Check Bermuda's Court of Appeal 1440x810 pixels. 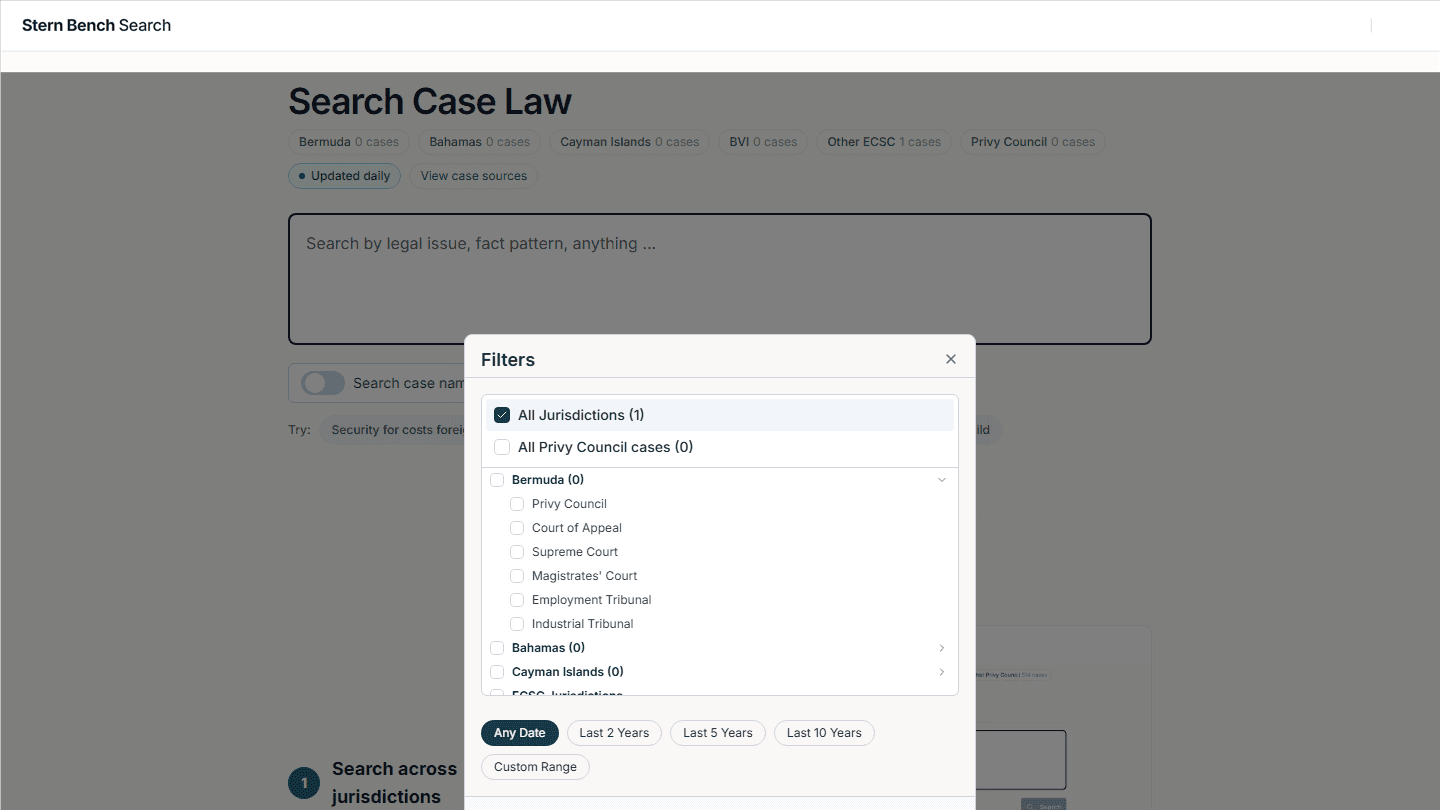517,527
